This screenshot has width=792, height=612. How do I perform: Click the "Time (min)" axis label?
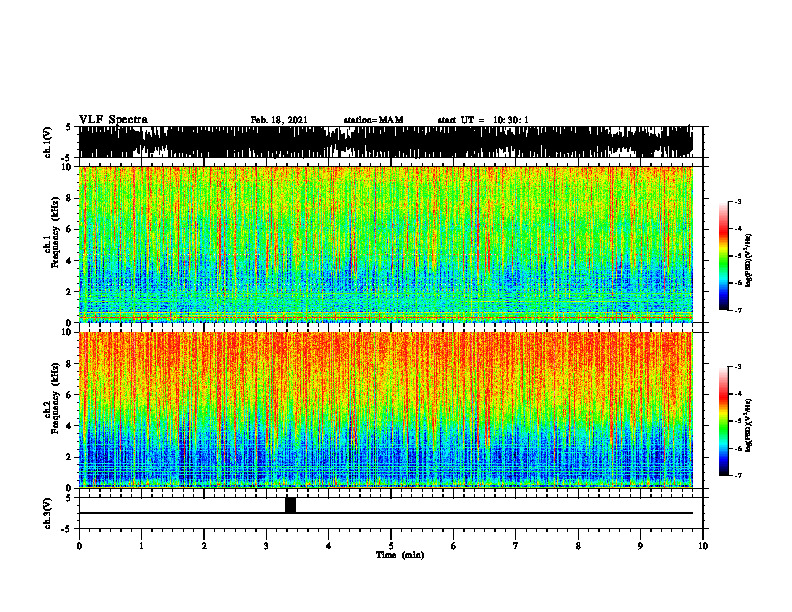click(x=400, y=555)
